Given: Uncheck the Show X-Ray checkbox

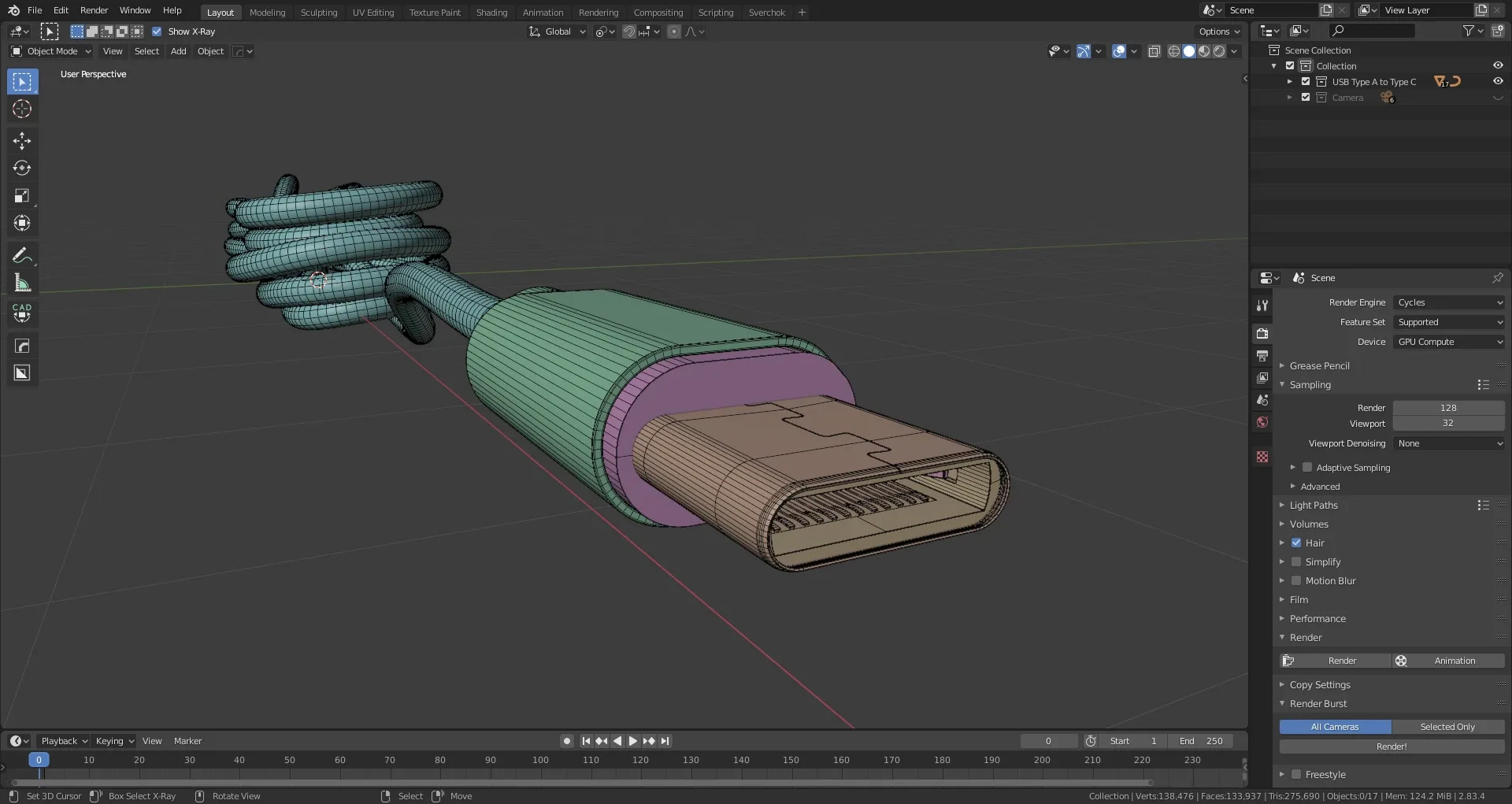Looking at the screenshot, I should (x=157, y=31).
